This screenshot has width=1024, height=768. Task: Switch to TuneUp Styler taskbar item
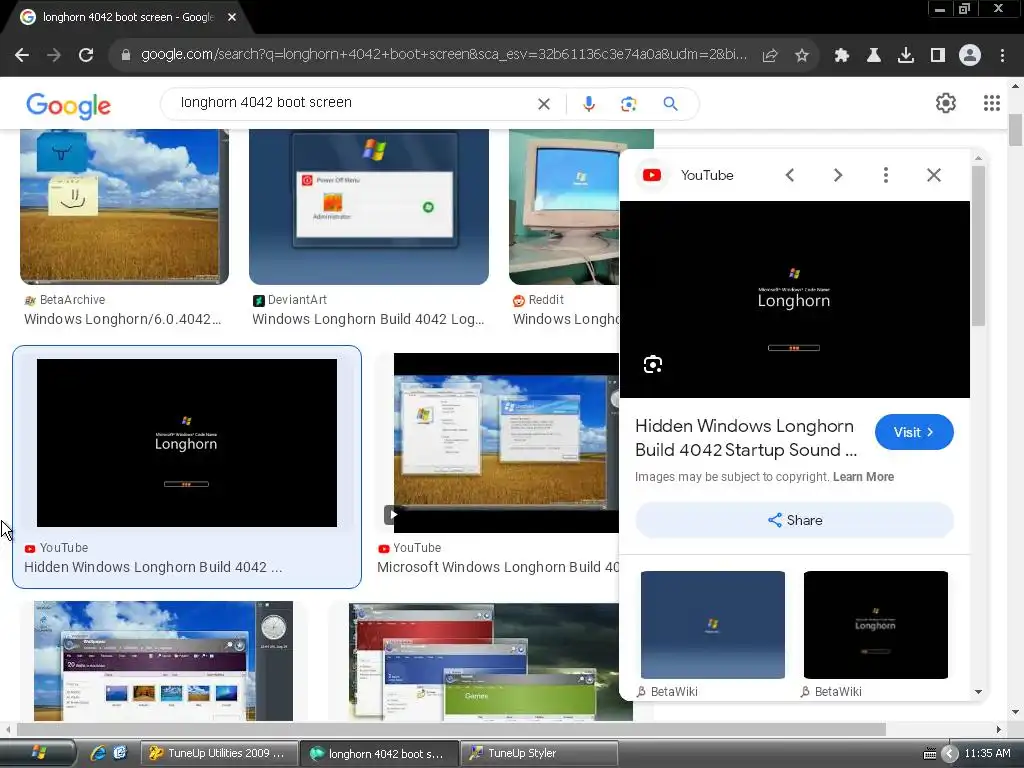pos(539,754)
